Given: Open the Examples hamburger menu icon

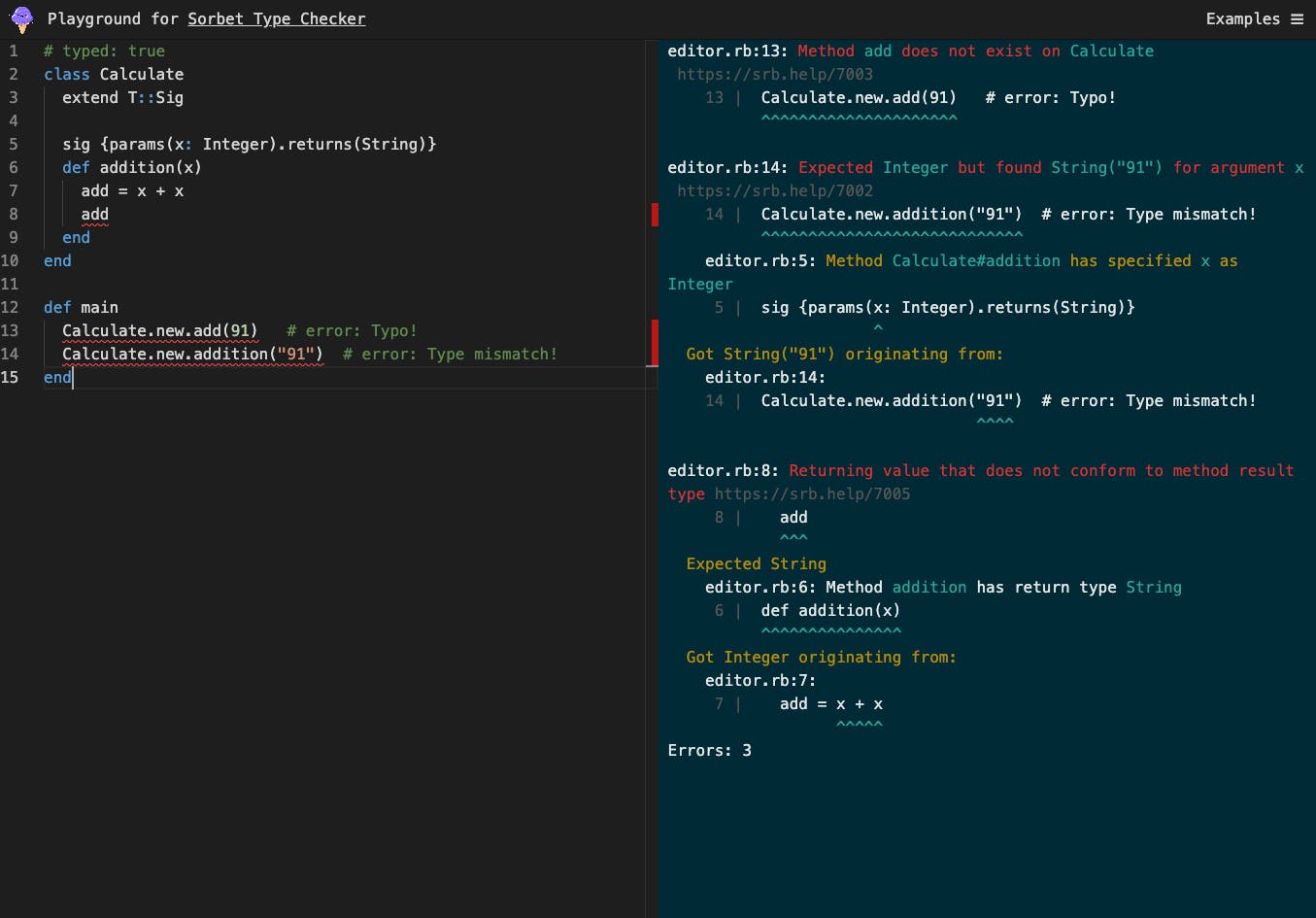Looking at the screenshot, I should (1297, 18).
